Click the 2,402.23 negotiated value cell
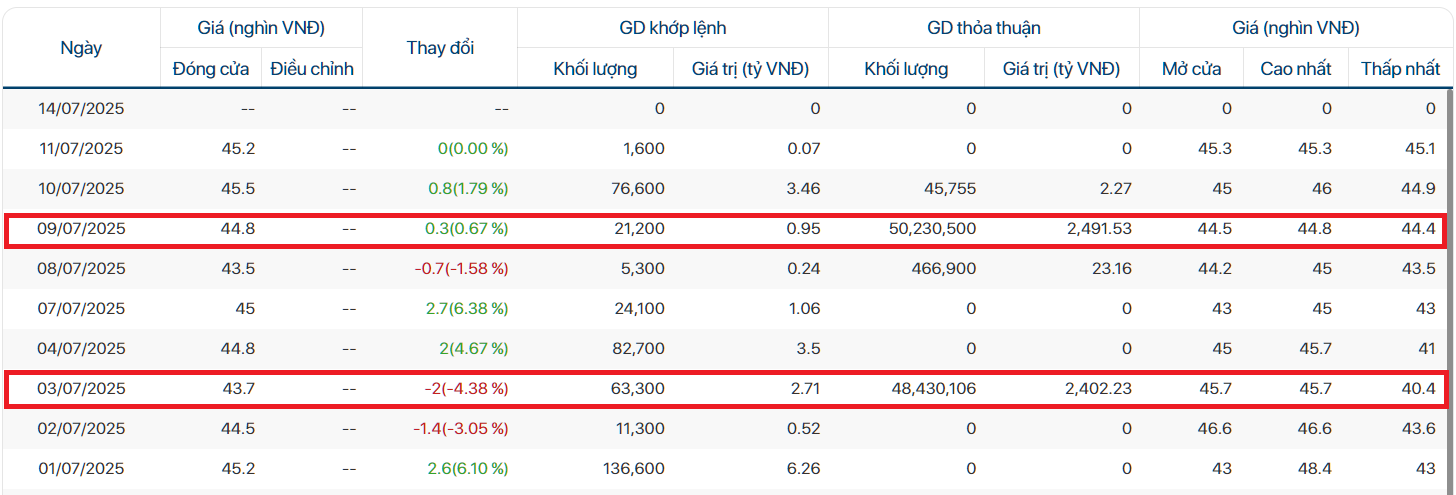The width and height of the screenshot is (1456, 495). click(1088, 388)
